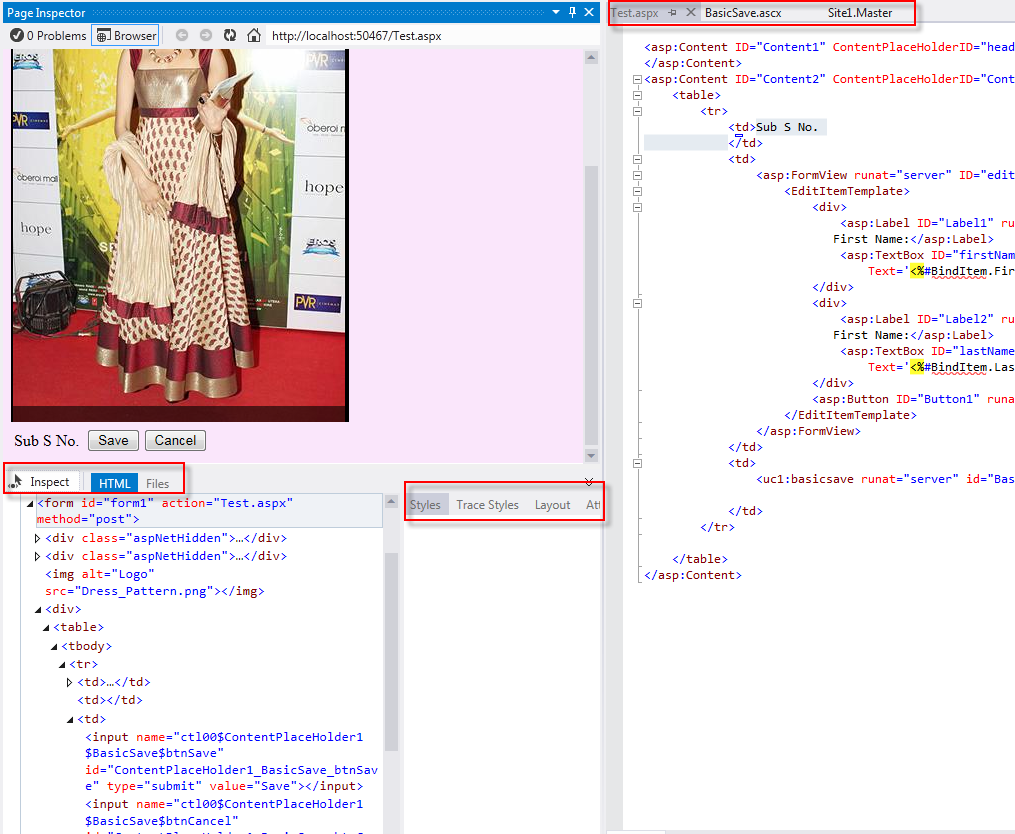The height and width of the screenshot is (834, 1015).
Task: Collapse the last <td> code region
Action: [x=637, y=463]
